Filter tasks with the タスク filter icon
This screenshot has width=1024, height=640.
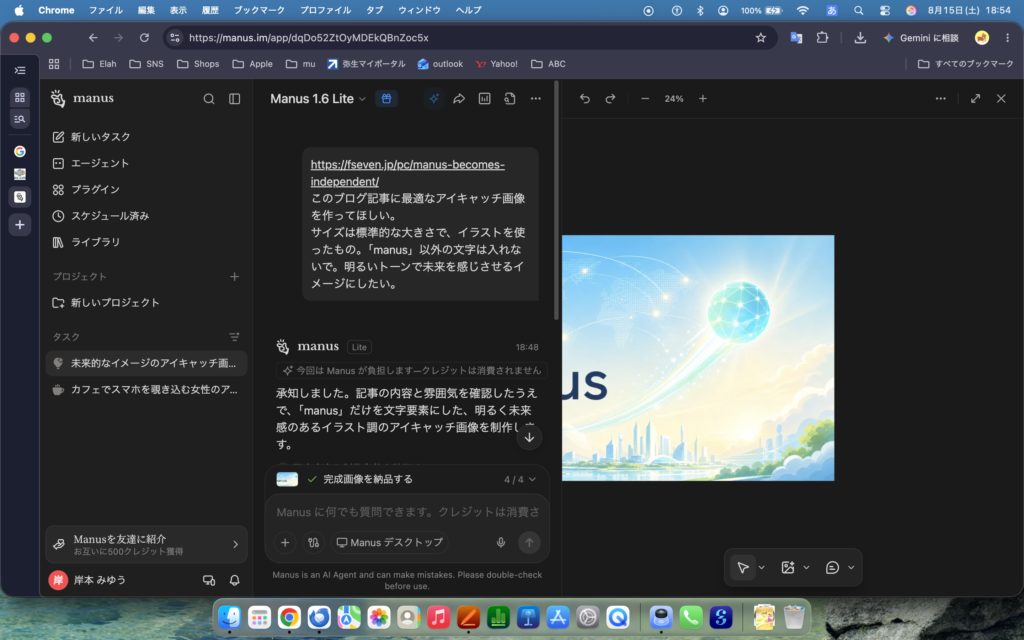[x=234, y=337]
